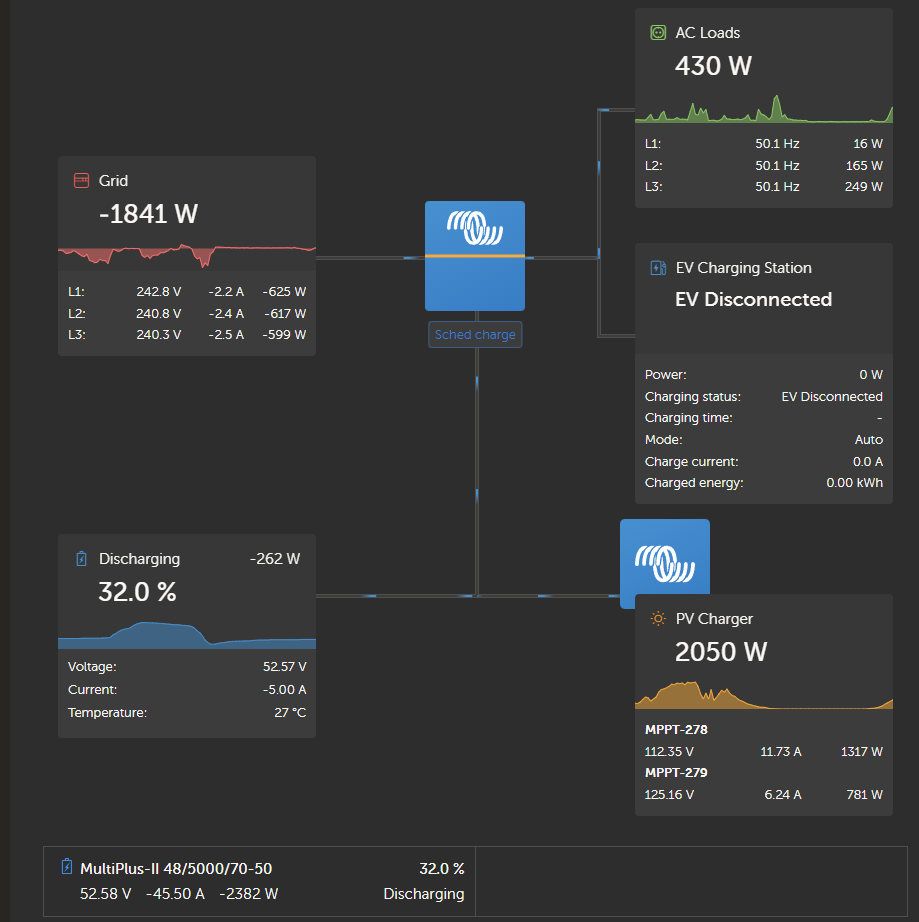Toggle the Grid overview tile
Viewport: 919px width, 922px height.
[186, 213]
